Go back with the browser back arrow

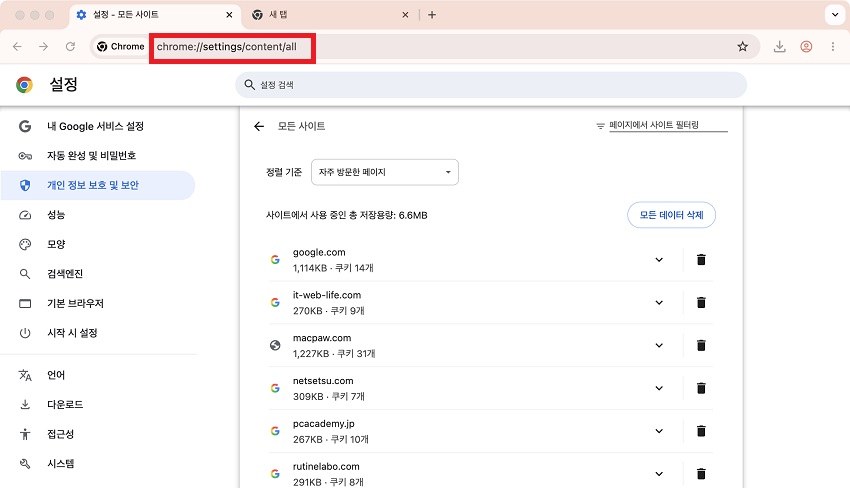[17, 47]
